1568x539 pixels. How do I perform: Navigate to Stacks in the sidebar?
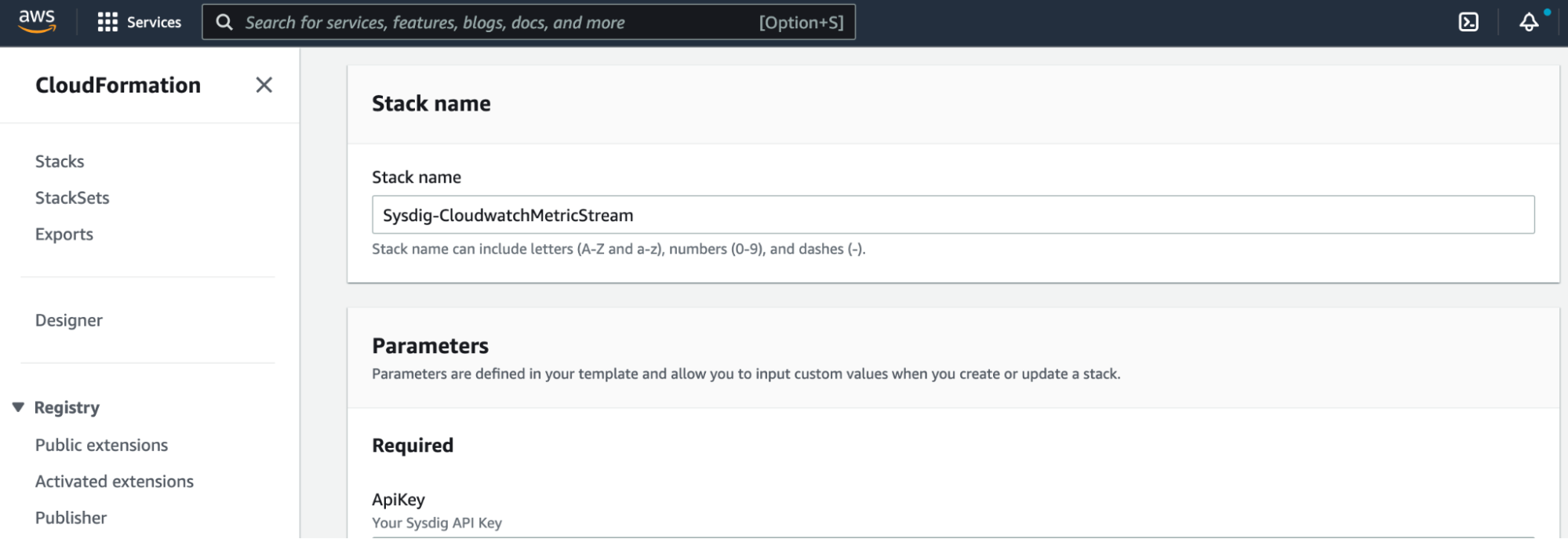pyautogui.click(x=59, y=160)
